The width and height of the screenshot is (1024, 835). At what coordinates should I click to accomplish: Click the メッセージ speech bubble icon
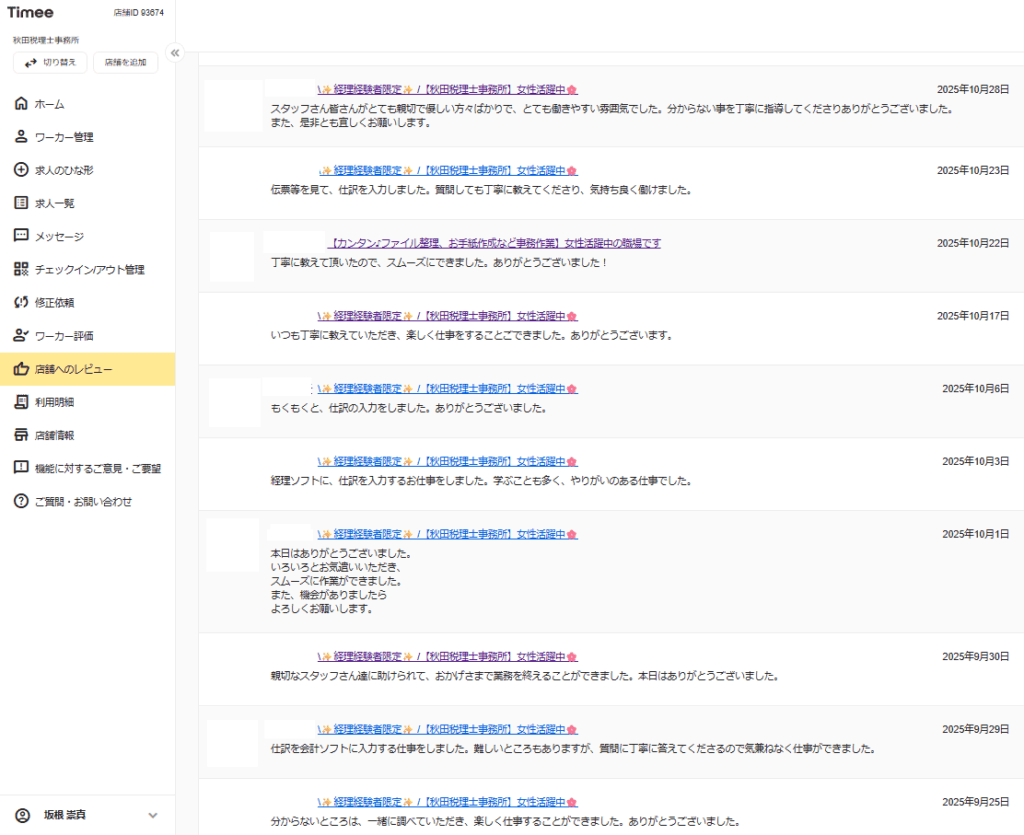click(21, 236)
